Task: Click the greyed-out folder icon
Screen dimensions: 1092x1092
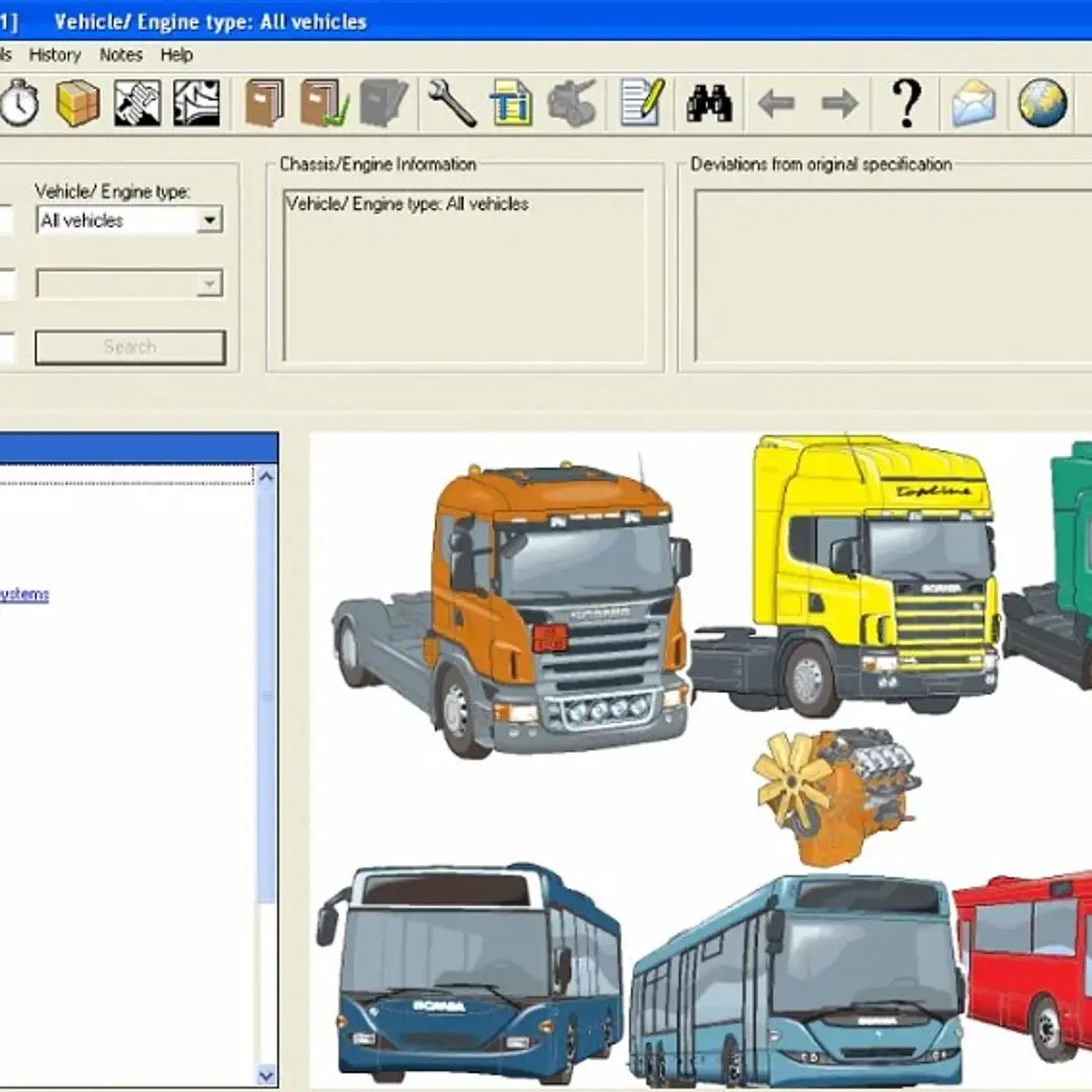Action: click(383, 103)
